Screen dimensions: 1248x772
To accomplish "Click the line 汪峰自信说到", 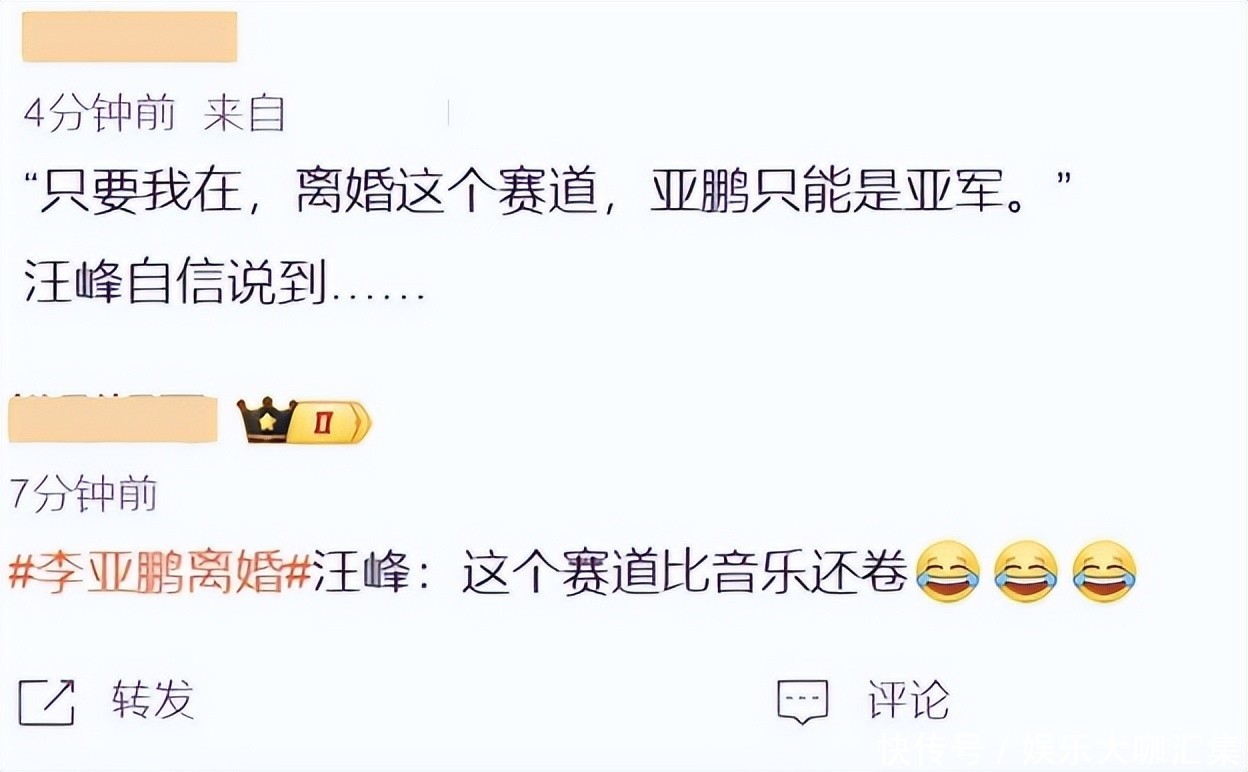I will click(x=225, y=285).
